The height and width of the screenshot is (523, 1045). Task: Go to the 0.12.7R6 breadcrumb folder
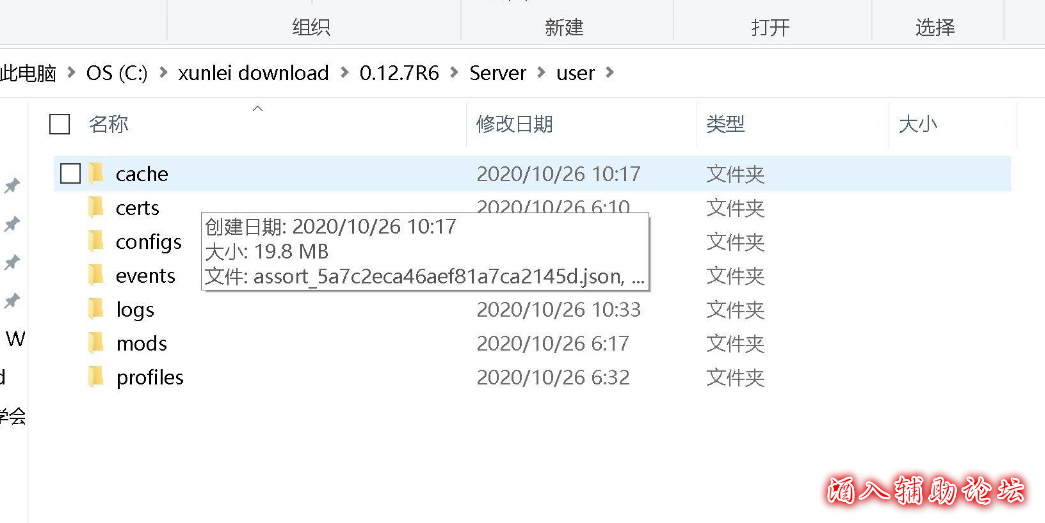[399, 73]
